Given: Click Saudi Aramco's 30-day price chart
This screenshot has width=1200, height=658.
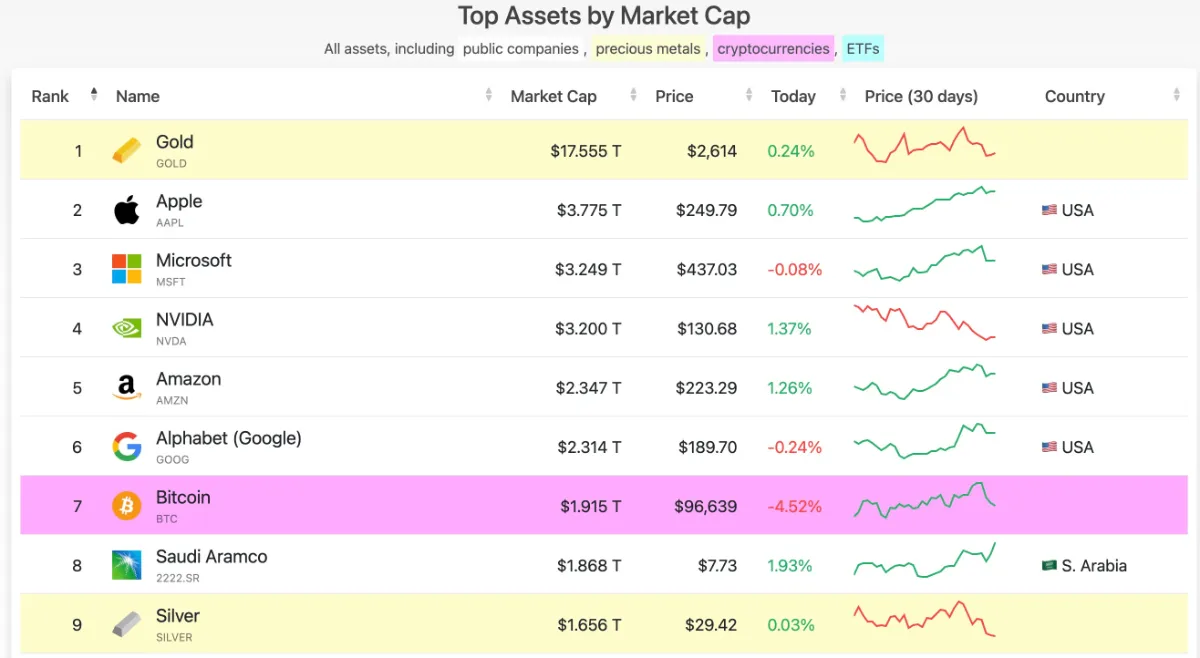Looking at the screenshot, I should [924, 560].
